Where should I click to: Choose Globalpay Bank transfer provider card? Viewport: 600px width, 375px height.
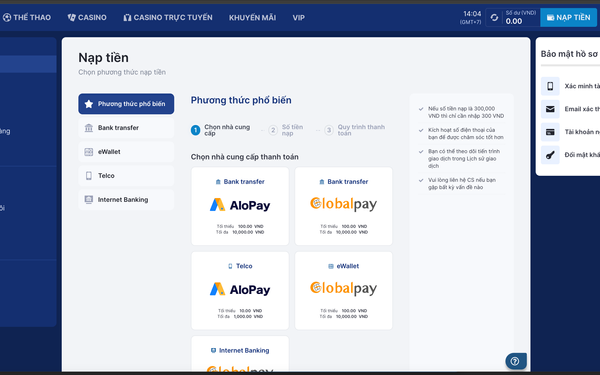point(344,206)
